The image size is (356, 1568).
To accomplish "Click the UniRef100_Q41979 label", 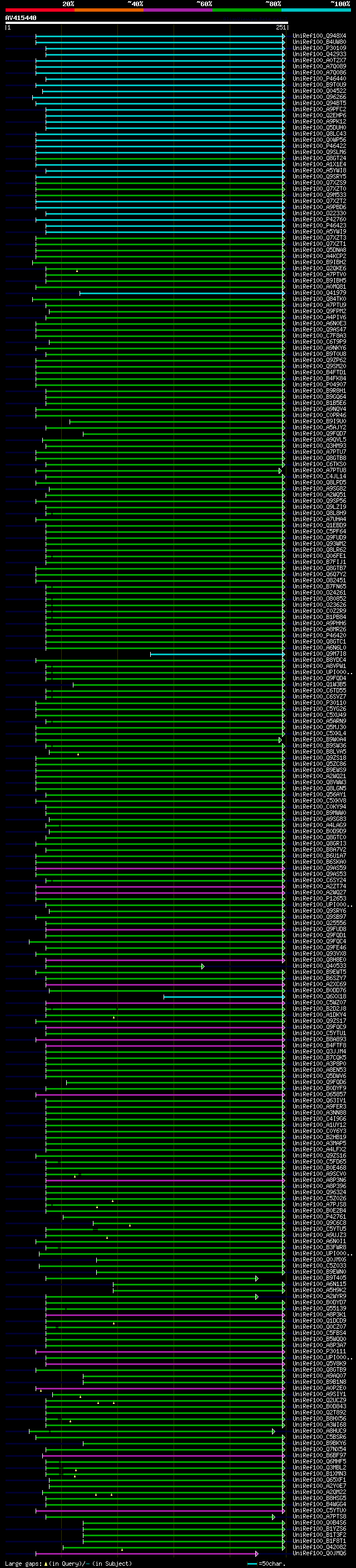I will (x=319, y=293).
